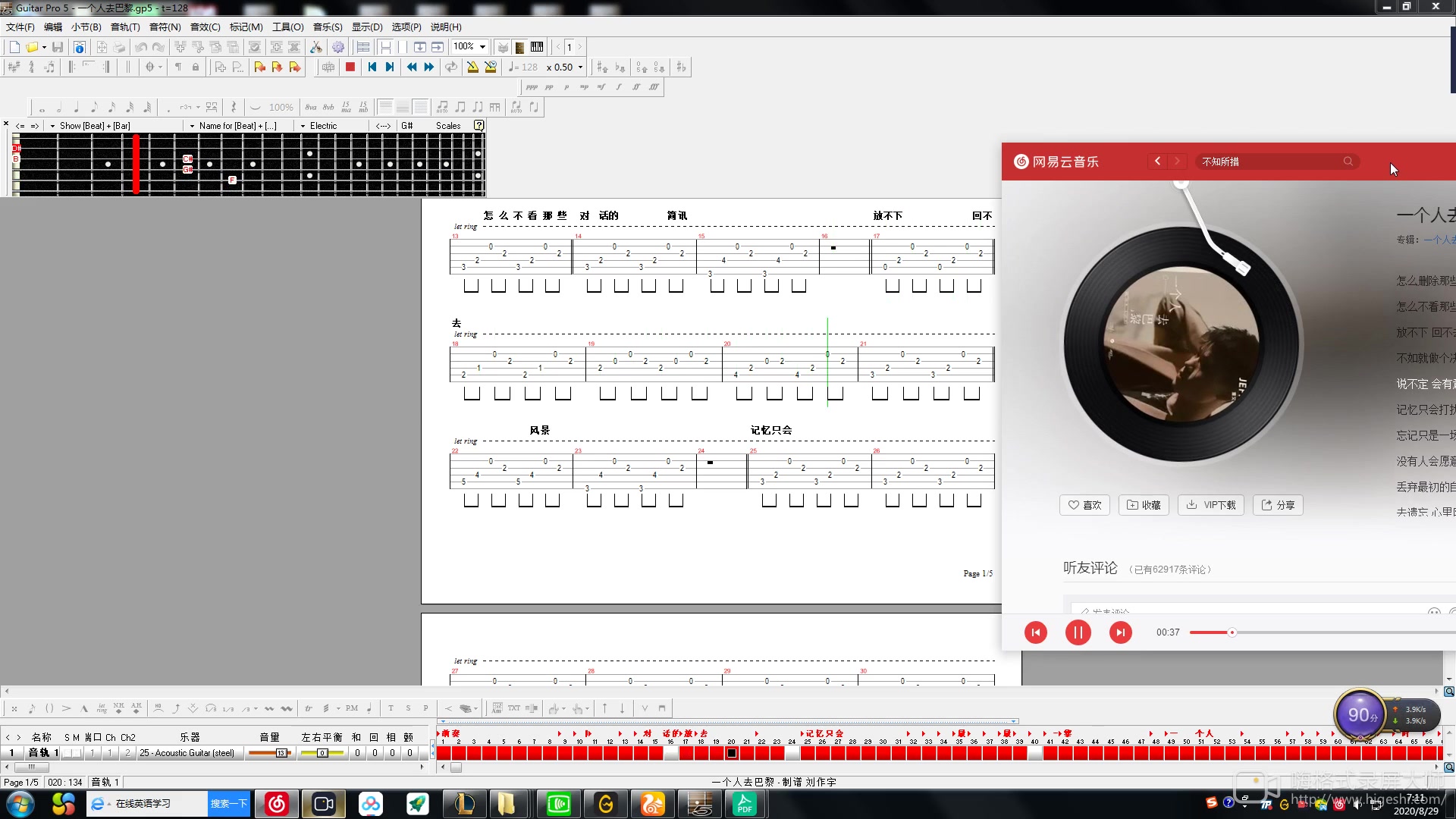The height and width of the screenshot is (819, 1456).
Task: Click 收藏 collect button in NetEase player
Action: [x=1144, y=505]
